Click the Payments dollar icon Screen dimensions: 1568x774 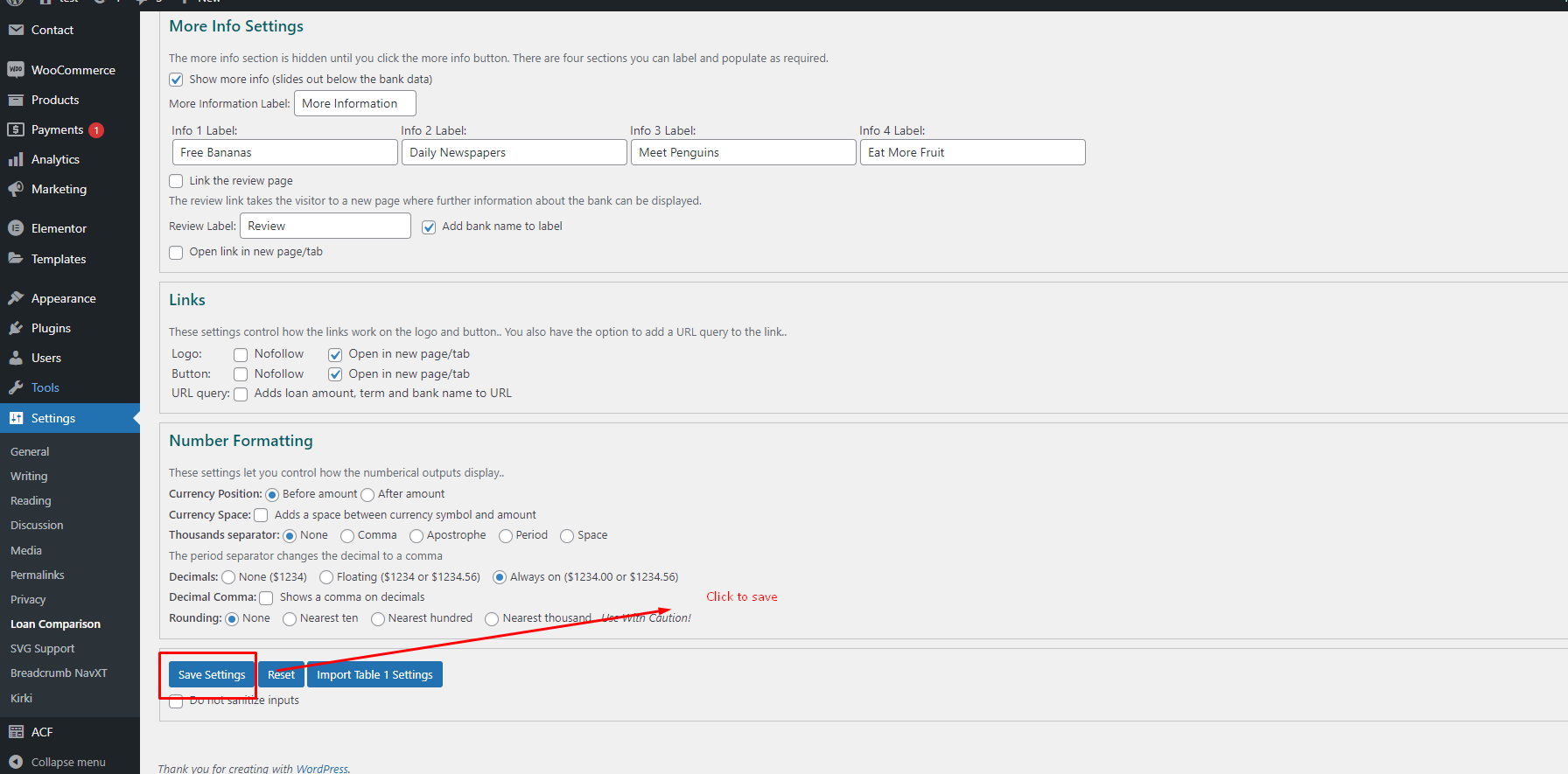16,129
